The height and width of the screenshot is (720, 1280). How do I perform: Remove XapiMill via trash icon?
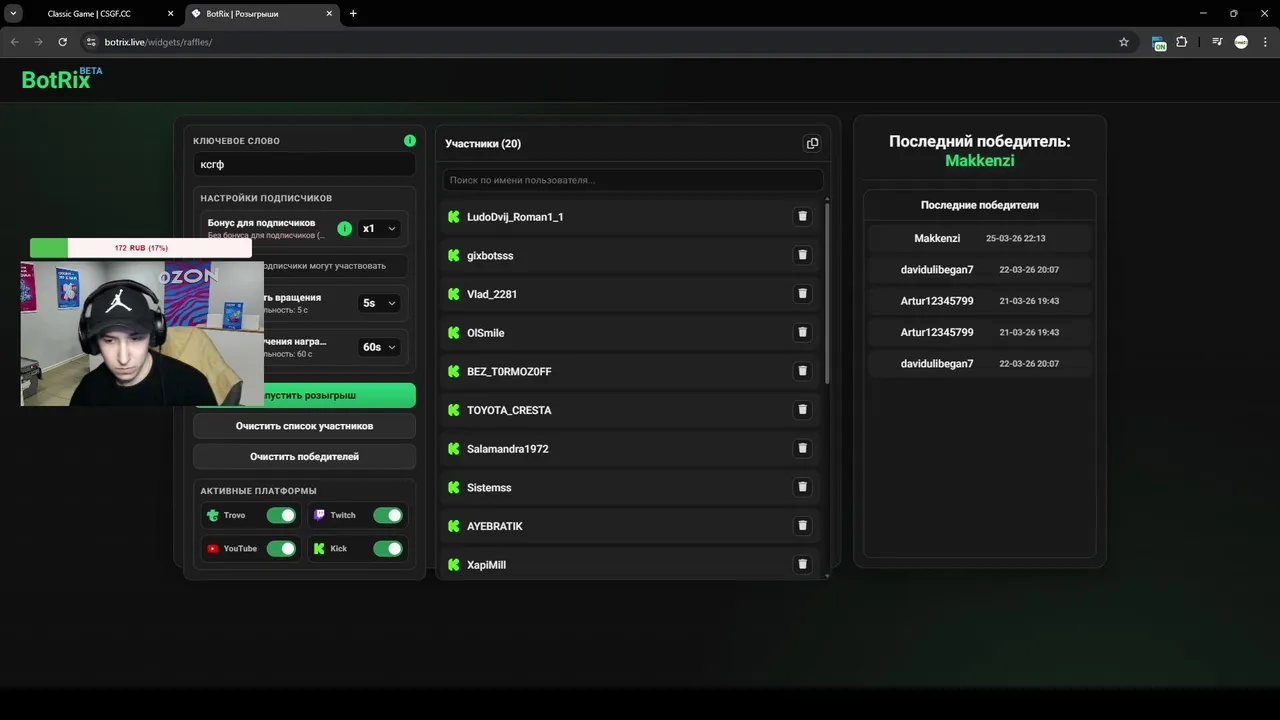pyautogui.click(x=802, y=564)
